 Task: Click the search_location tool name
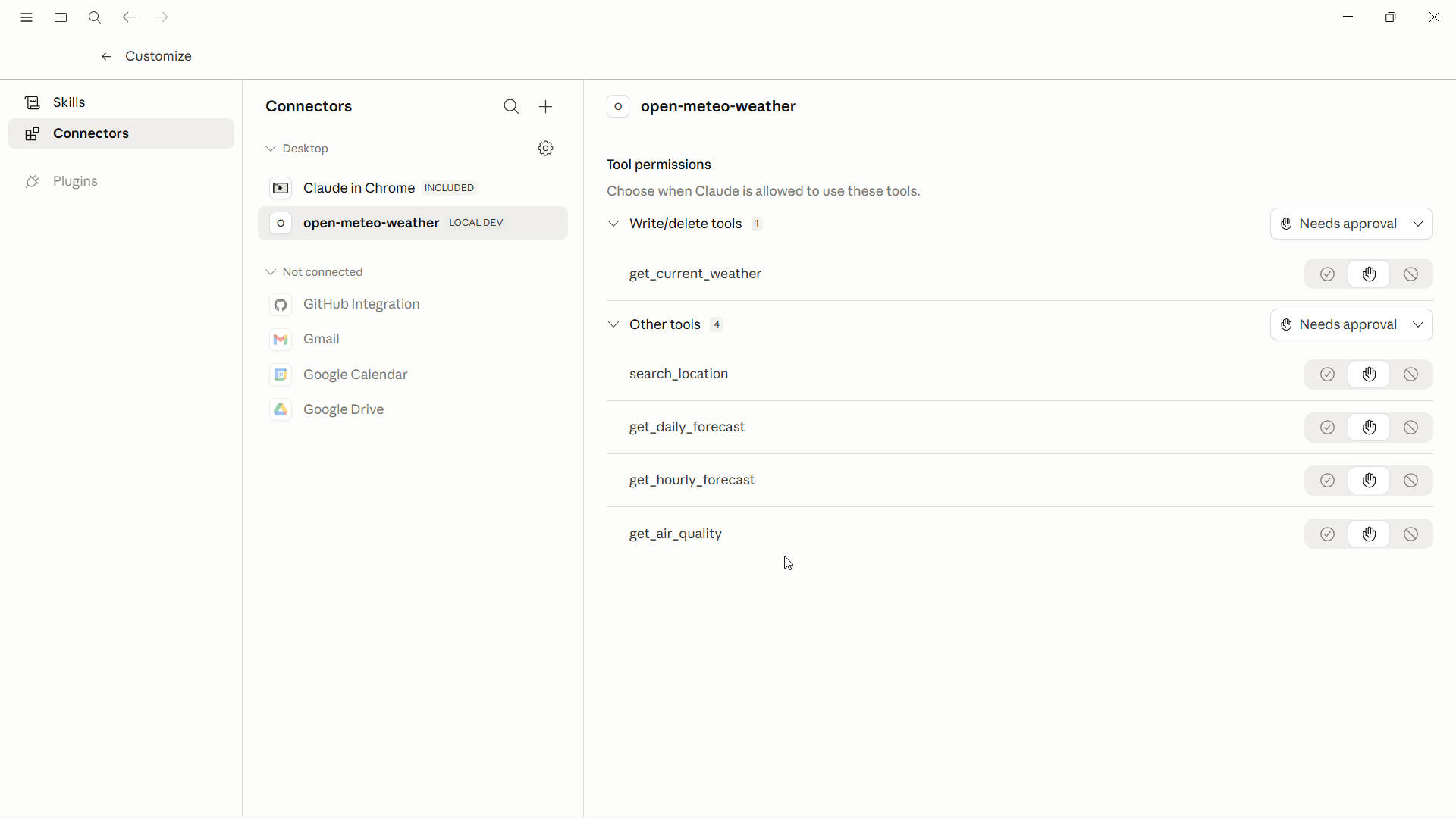click(x=679, y=375)
